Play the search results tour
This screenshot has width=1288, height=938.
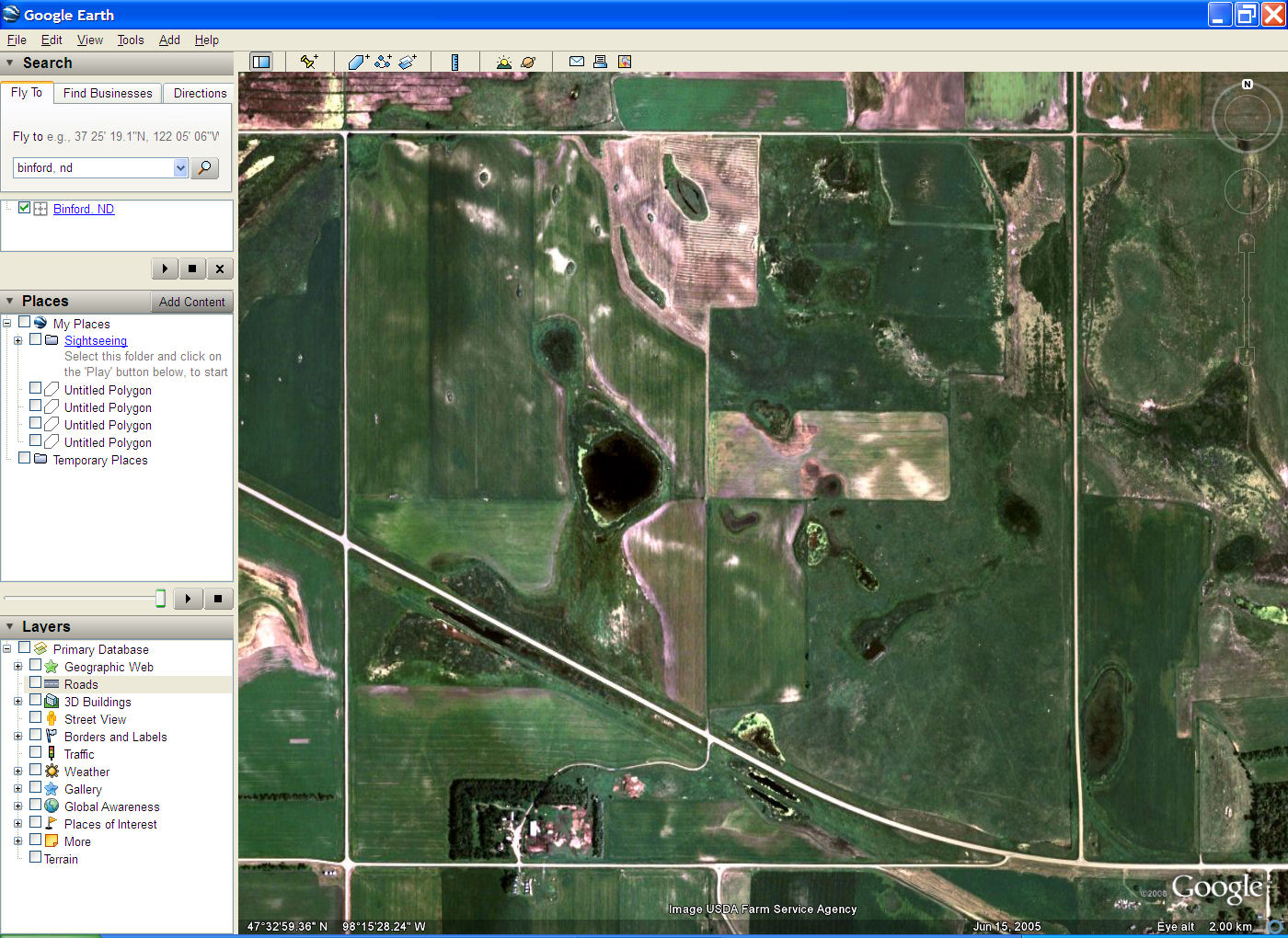coord(165,269)
